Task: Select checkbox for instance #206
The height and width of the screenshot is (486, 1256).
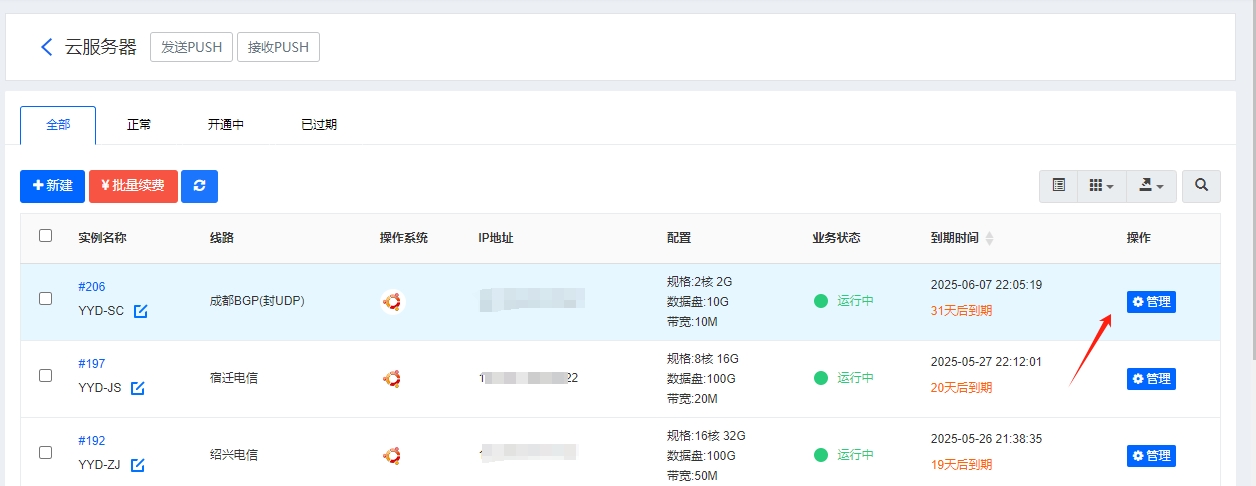Action: [x=45, y=298]
